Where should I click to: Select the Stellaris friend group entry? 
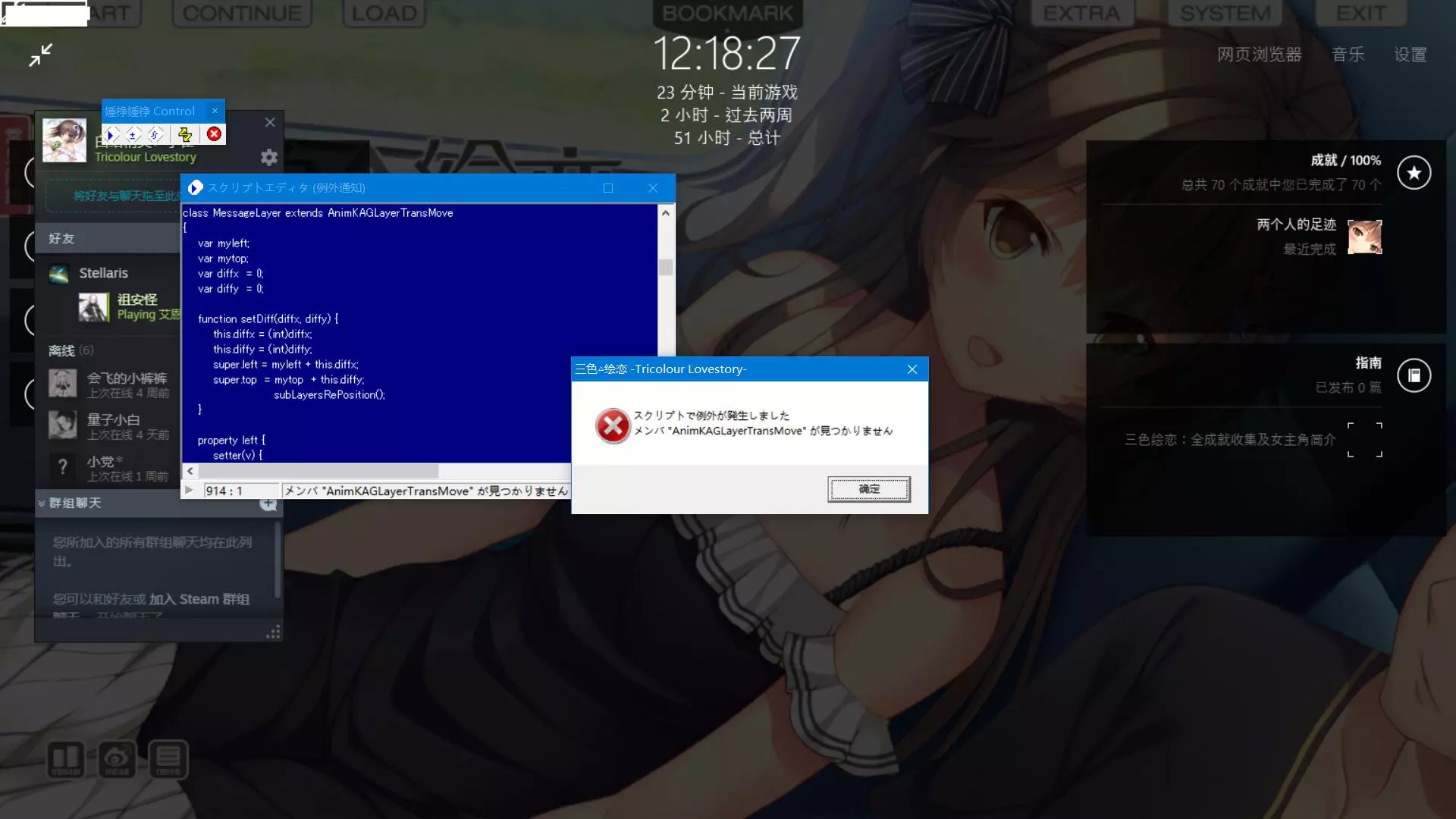click(103, 273)
